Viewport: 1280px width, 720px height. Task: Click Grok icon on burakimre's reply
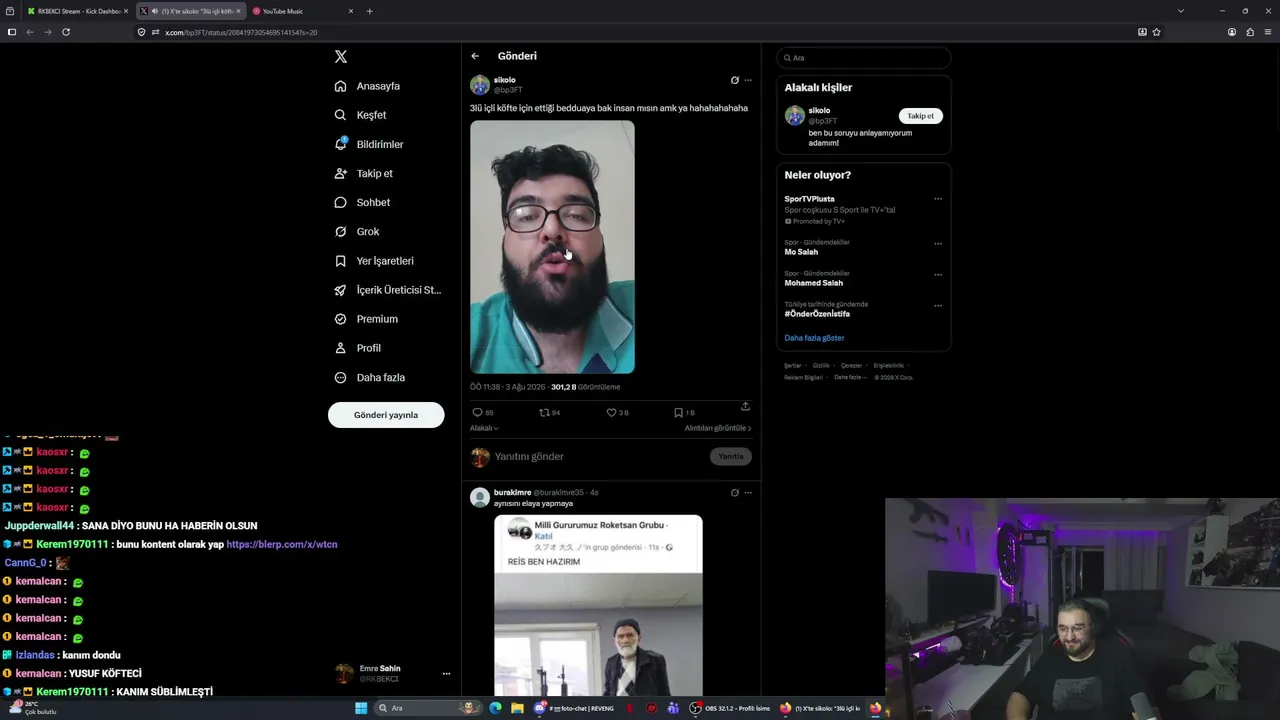coord(734,492)
